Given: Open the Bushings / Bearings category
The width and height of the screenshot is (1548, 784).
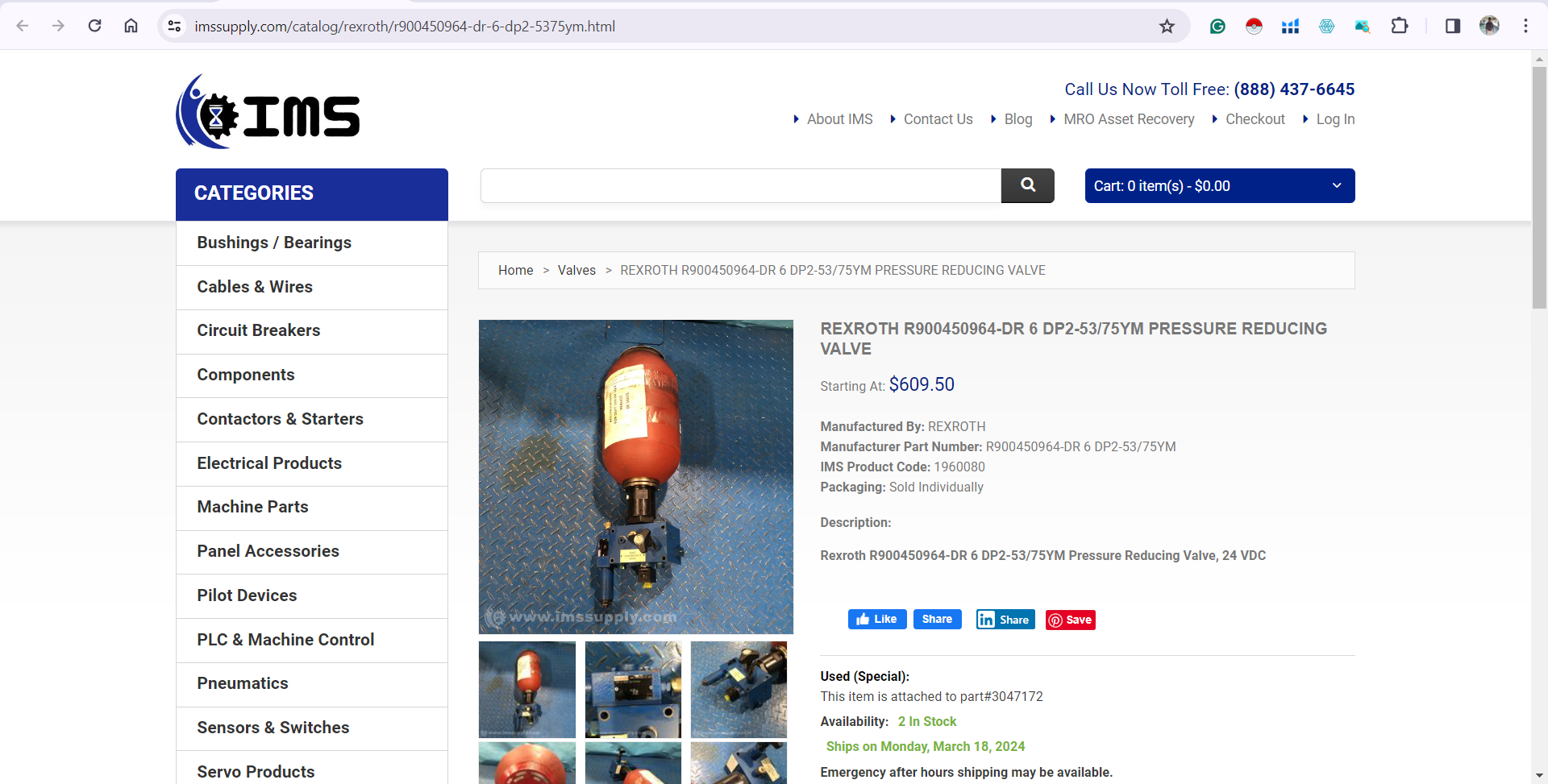Looking at the screenshot, I should 312,243.
